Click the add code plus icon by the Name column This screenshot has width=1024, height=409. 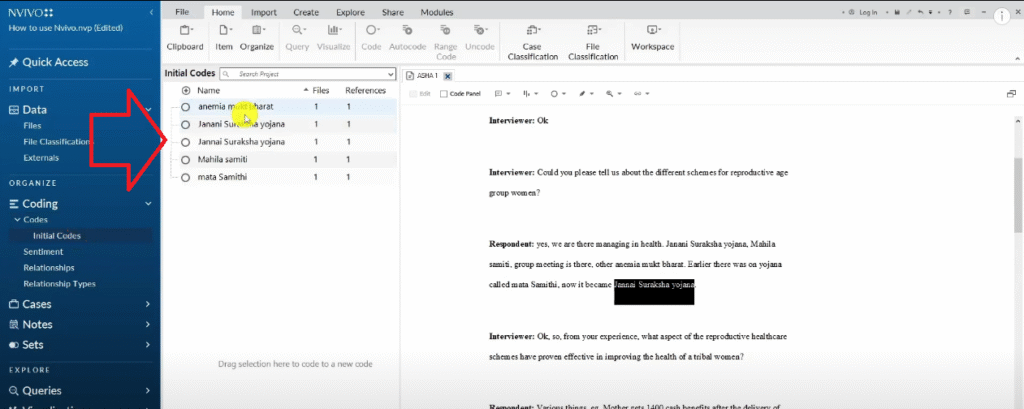click(186, 91)
